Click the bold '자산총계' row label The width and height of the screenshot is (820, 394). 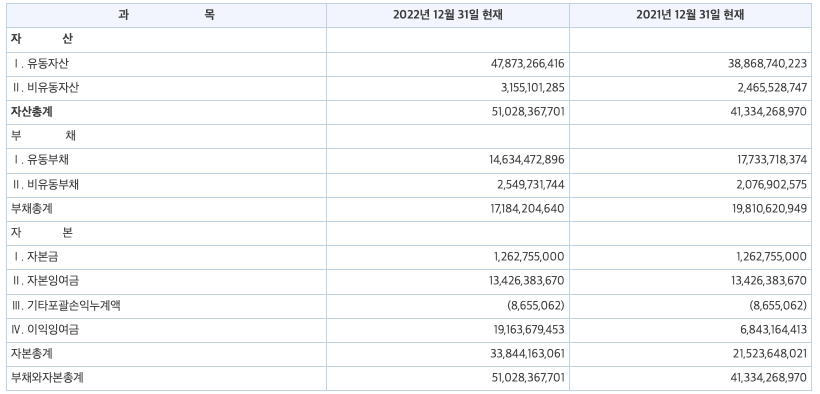(32, 112)
